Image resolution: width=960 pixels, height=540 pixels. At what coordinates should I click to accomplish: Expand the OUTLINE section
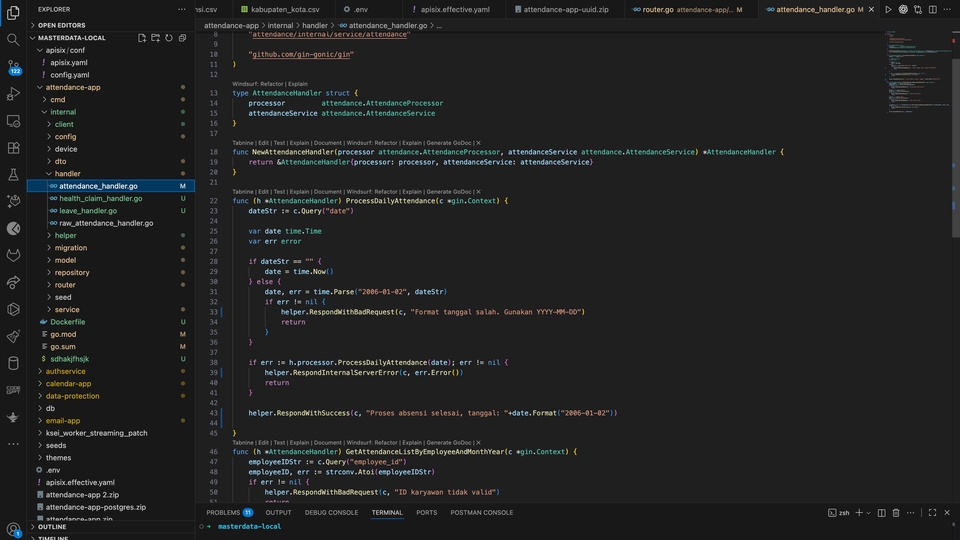(x=52, y=526)
